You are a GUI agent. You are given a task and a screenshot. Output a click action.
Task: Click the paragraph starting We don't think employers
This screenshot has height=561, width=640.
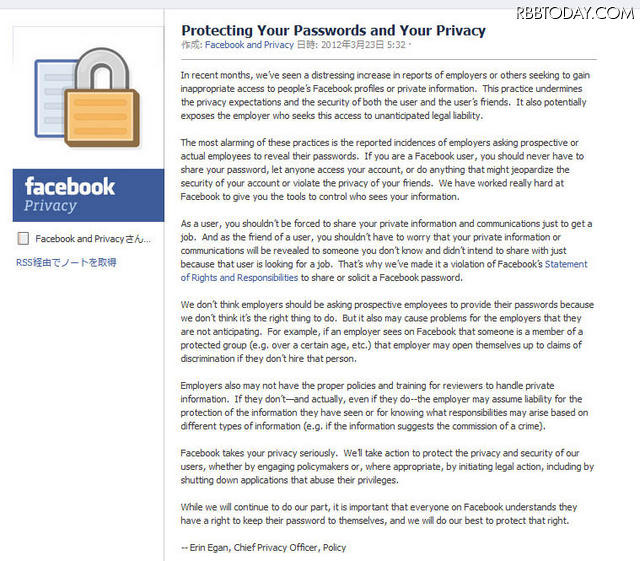(x=386, y=330)
